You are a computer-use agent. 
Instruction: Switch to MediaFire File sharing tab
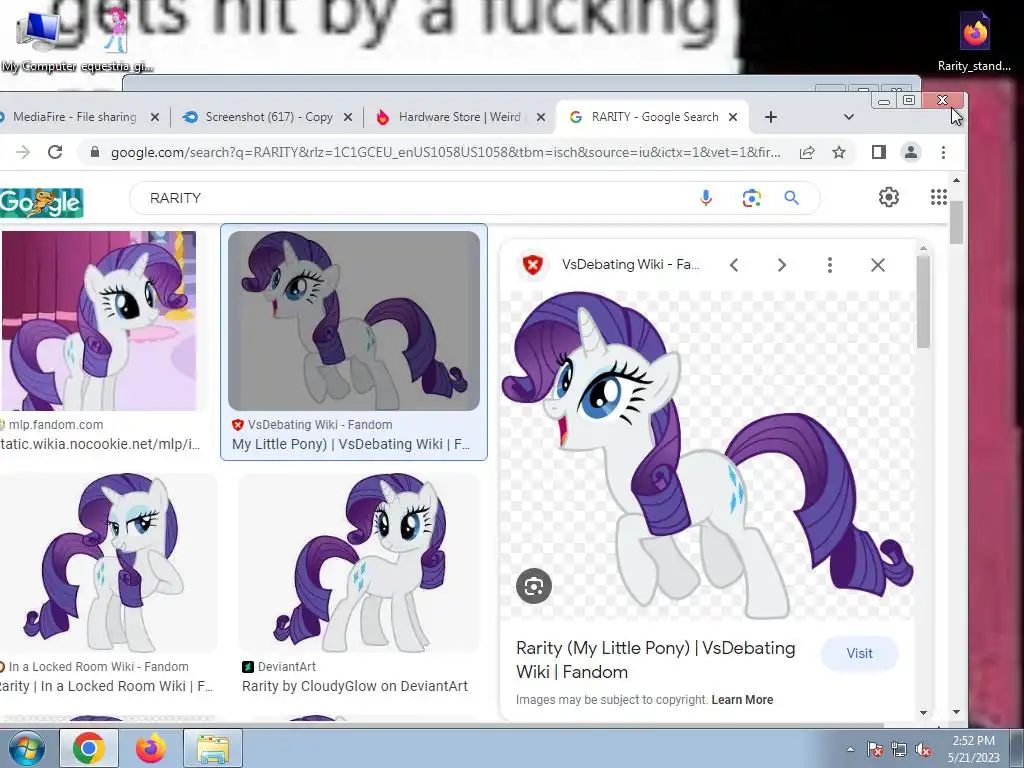pos(74,117)
